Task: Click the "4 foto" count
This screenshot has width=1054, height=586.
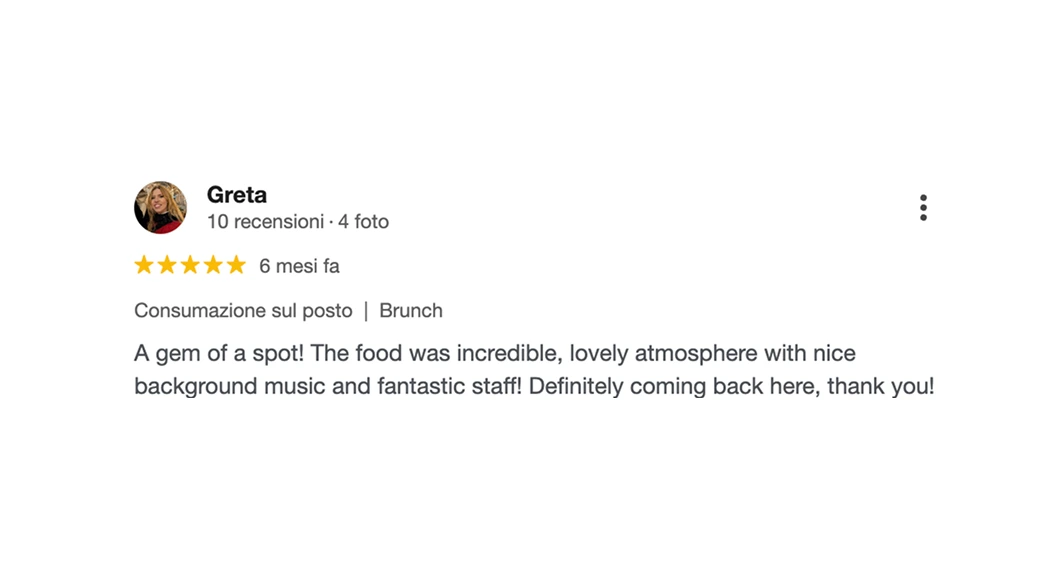Action: point(363,222)
